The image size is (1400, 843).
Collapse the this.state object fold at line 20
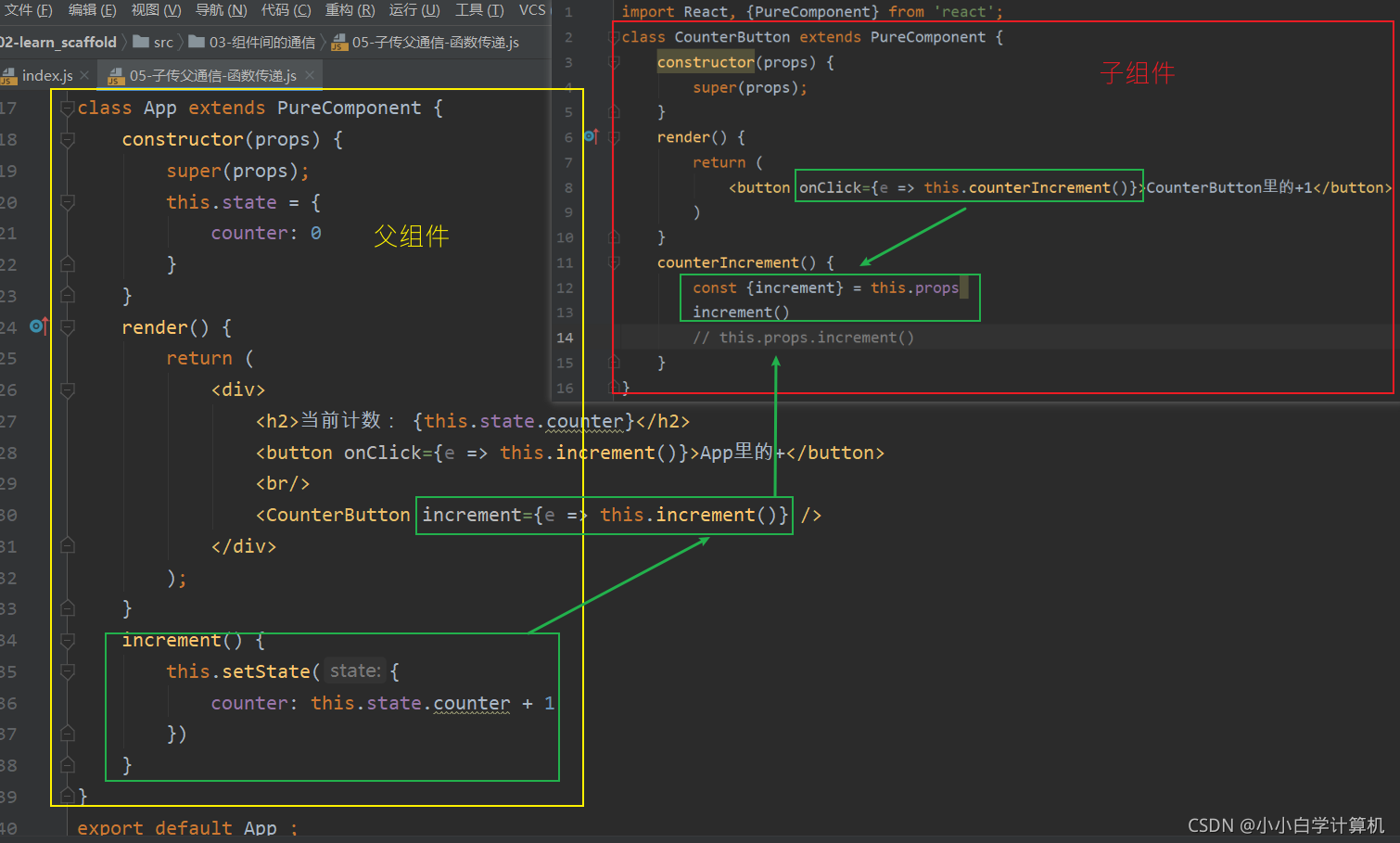[x=67, y=202]
